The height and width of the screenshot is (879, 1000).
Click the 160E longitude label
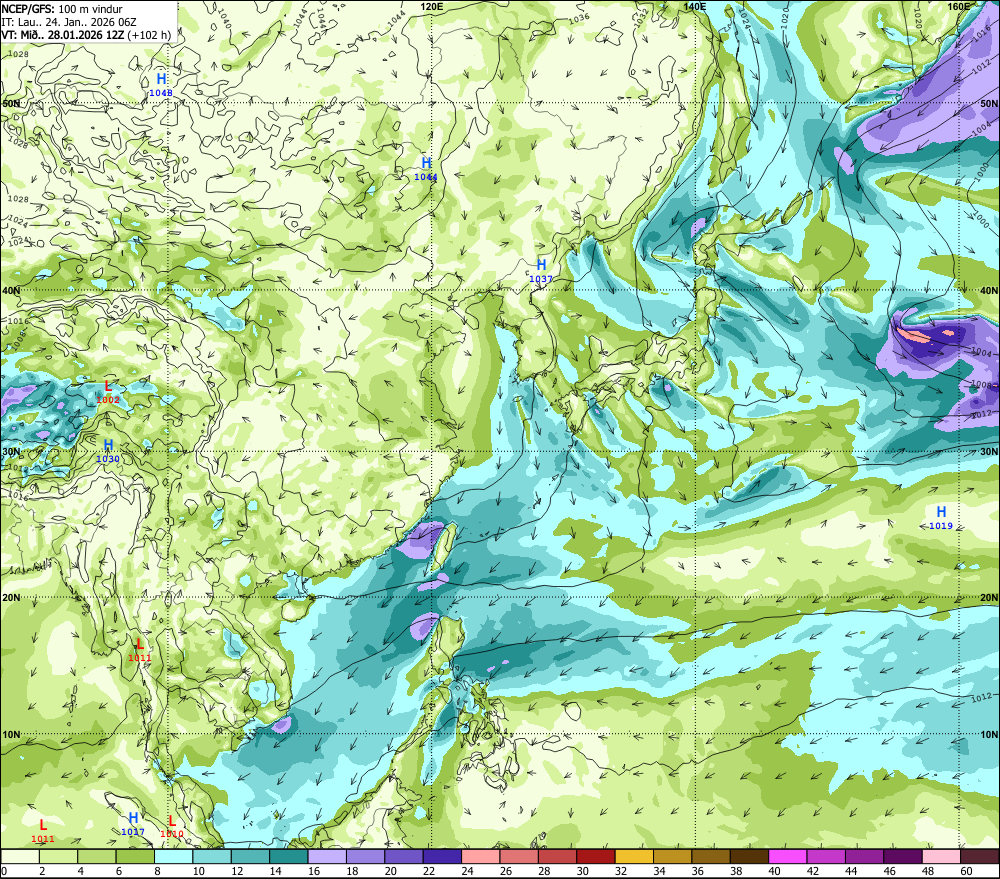[959, 6]
